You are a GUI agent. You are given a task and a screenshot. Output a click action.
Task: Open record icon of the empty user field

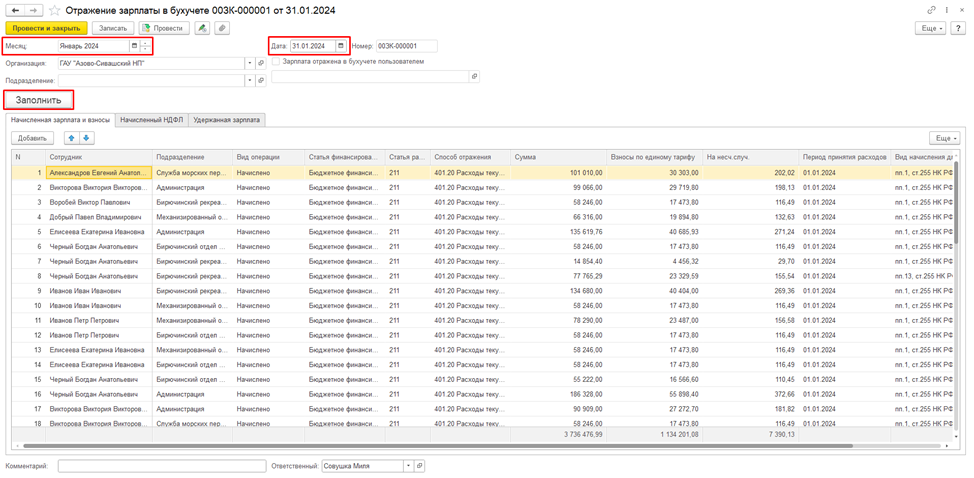[474, 76]
